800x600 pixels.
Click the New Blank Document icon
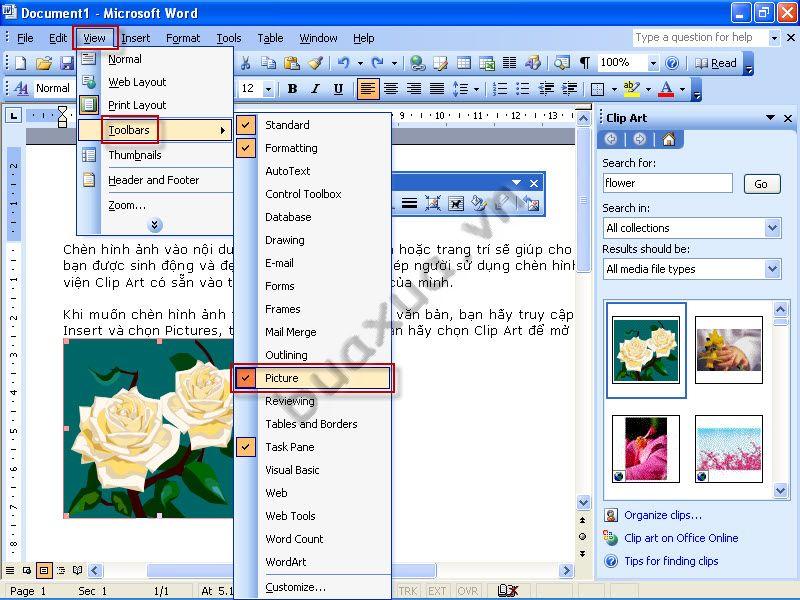[21, 63]
